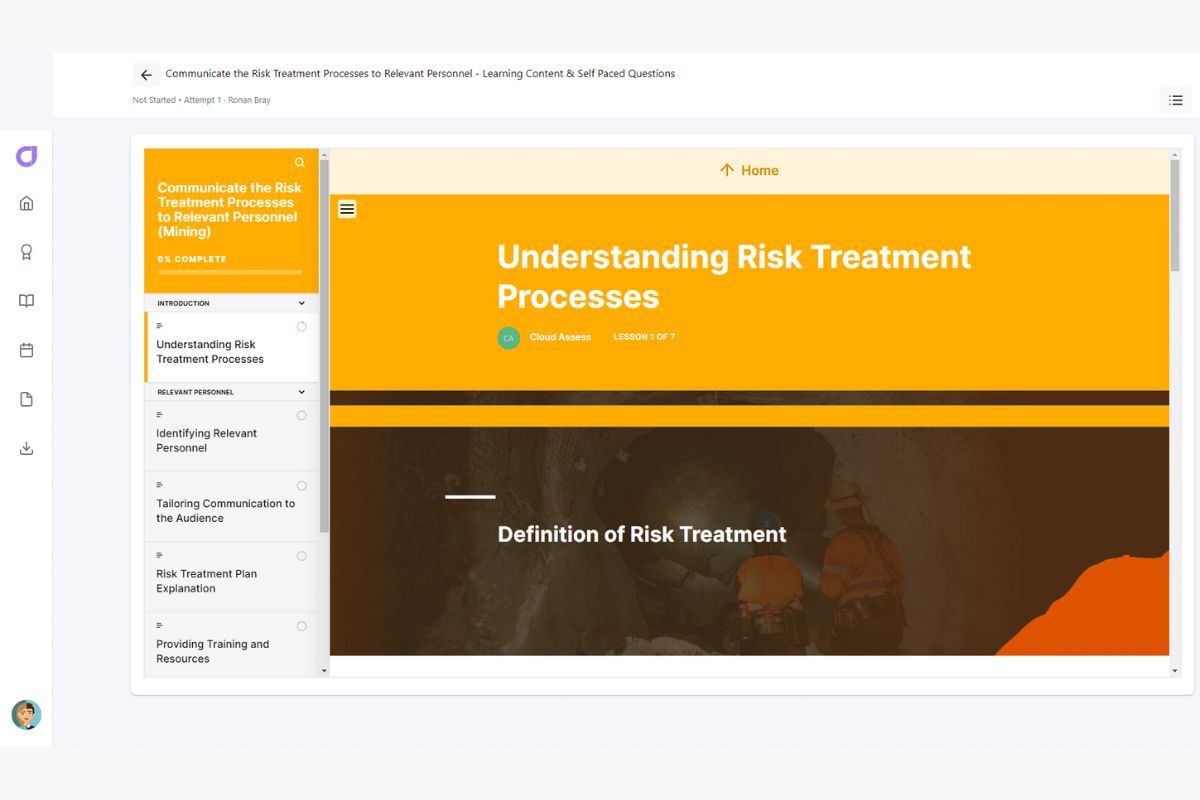1200x800 pixels.
Task: Click the content pane scroll up arrow
Action: pyautogui.click(x=1175, y=154)
